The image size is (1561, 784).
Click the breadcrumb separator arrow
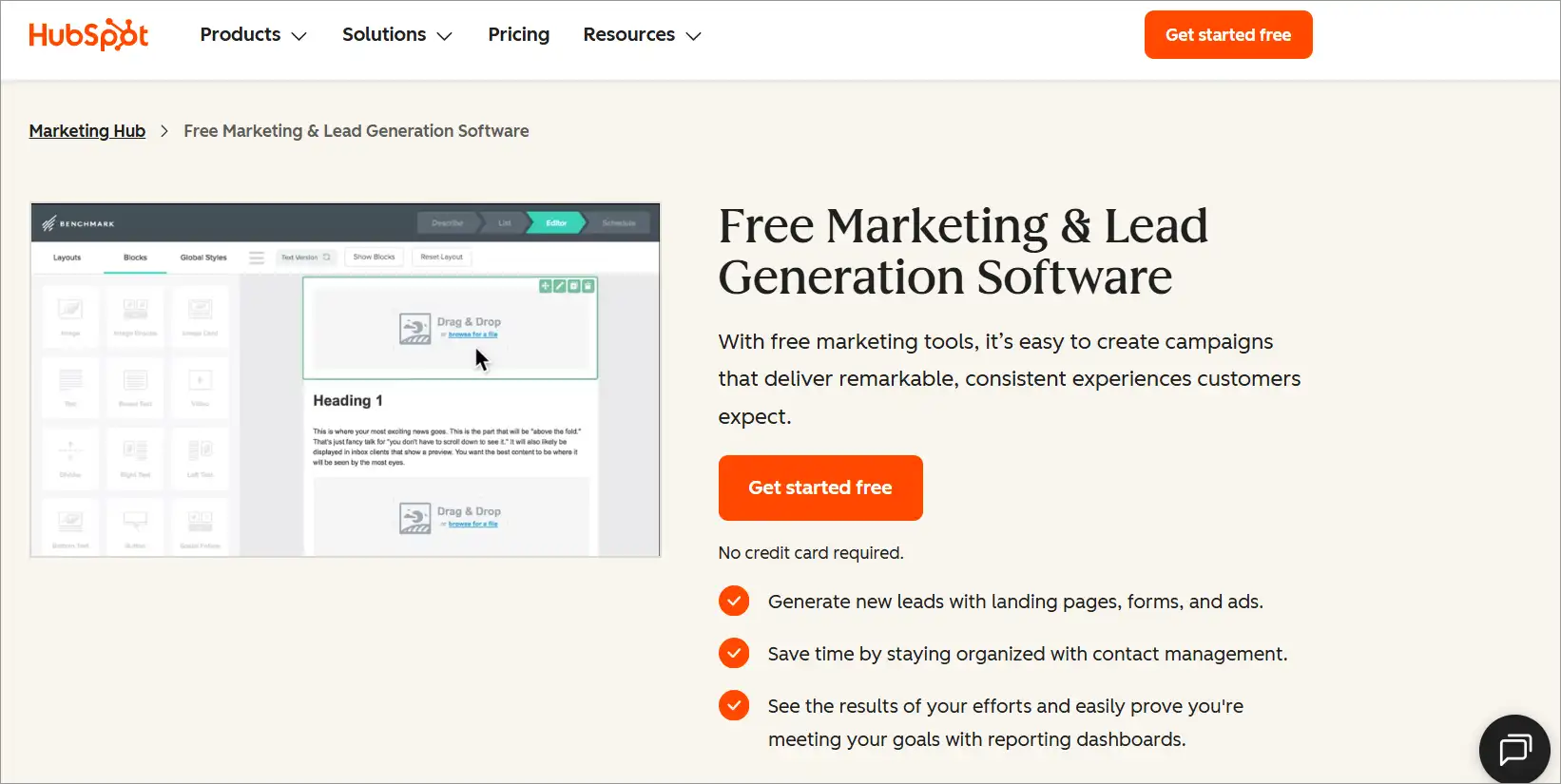[164, 131]
